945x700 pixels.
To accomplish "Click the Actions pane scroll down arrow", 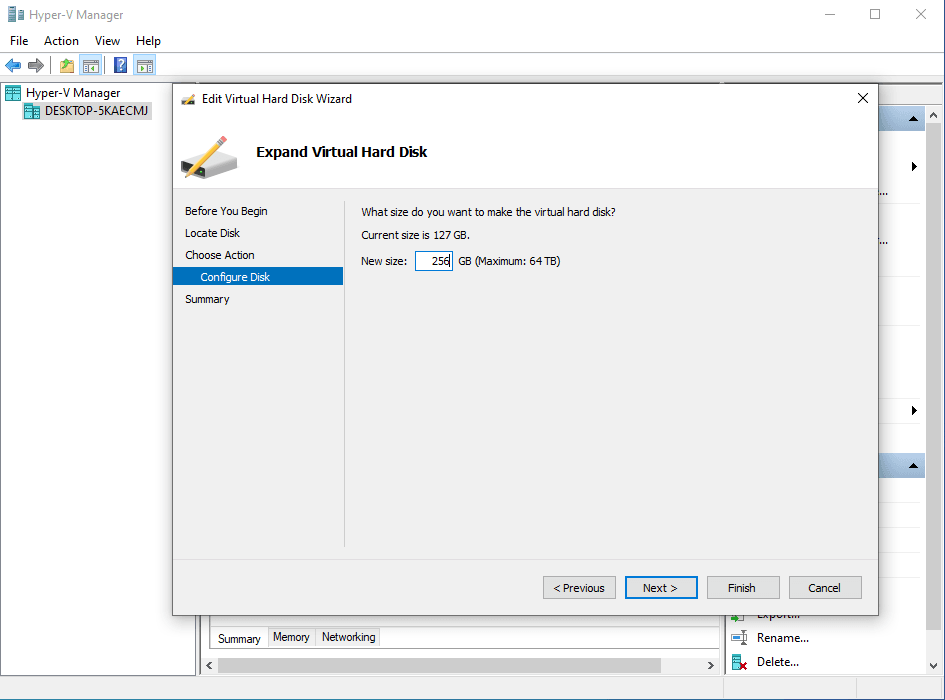I will 933,666.
